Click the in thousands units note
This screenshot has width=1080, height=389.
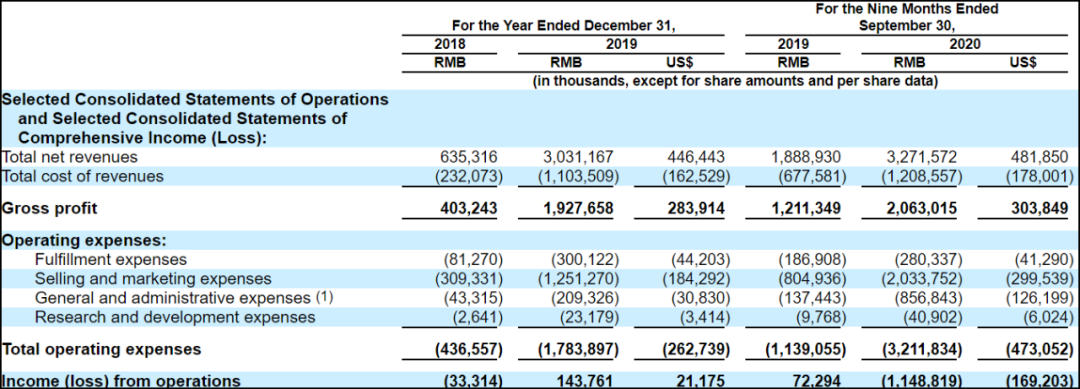736,81
